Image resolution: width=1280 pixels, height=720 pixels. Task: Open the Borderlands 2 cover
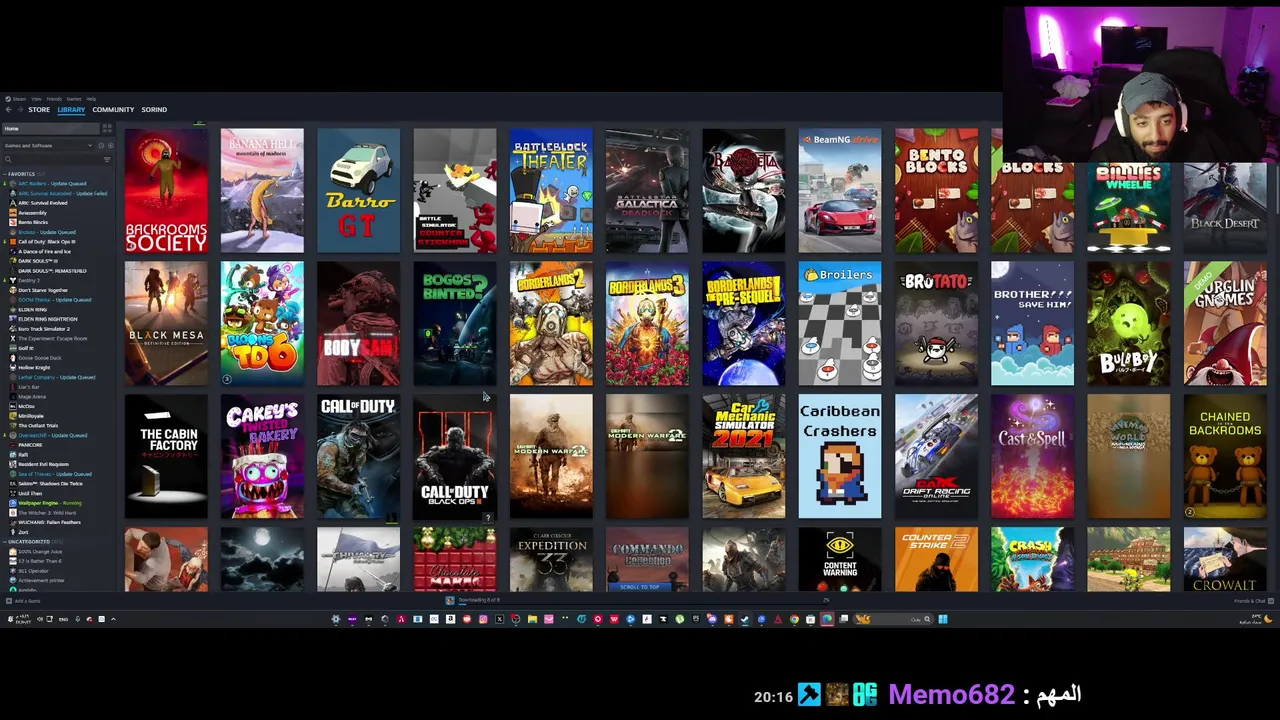tap(551, 323)
